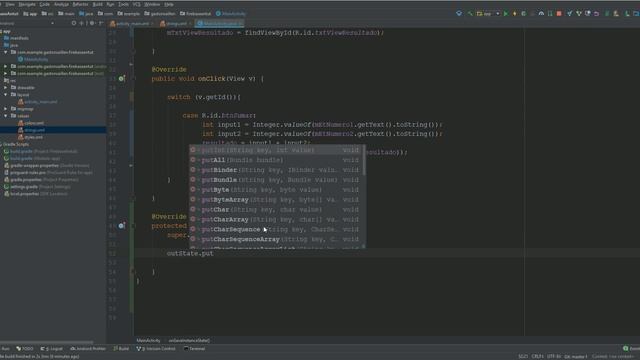The height and width of the screenshot is (360, 640).
Task: Collapse the values folder
Action: click(6, 116)
